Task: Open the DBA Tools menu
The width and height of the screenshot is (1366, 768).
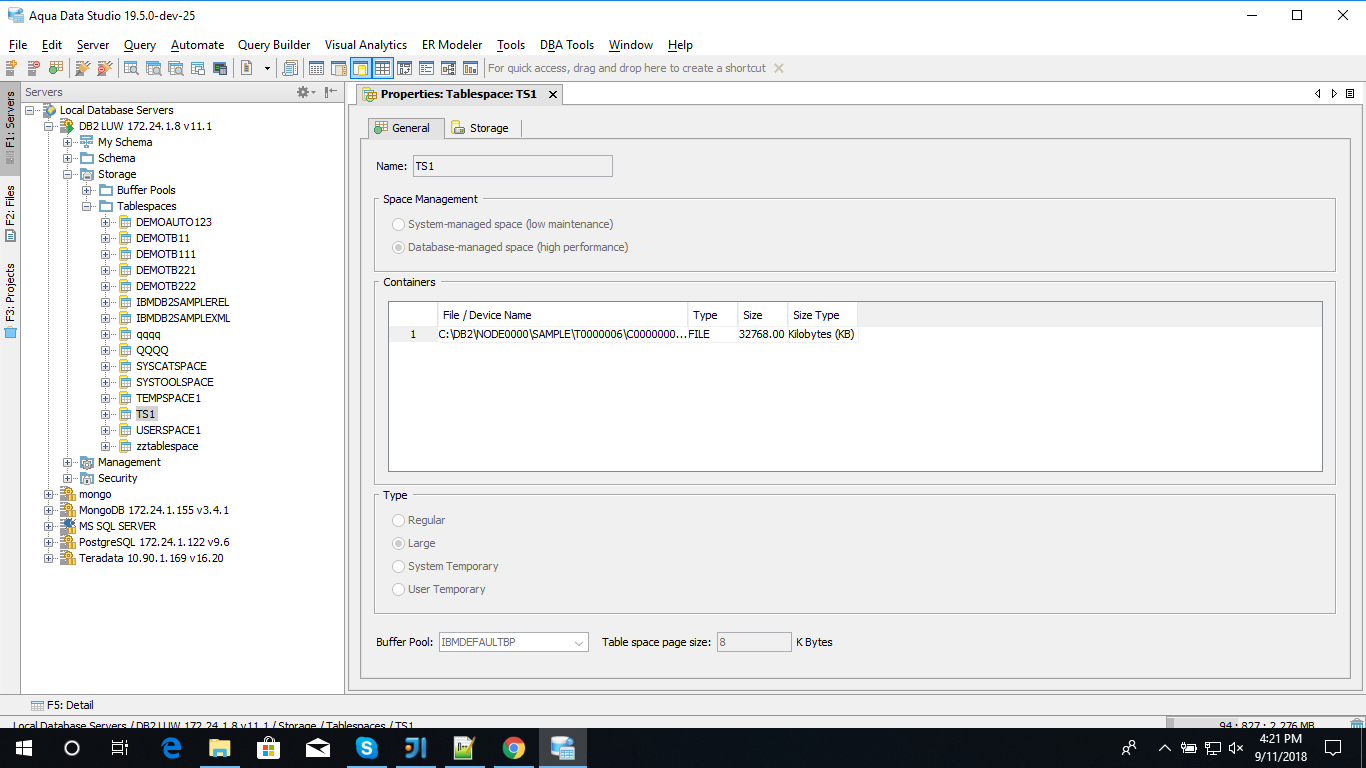Action: coord(567,45)
